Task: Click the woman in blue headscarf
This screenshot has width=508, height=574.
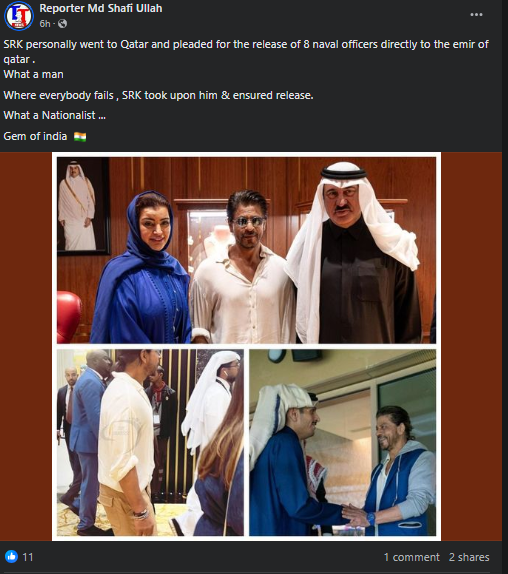Action: point(142,267)
